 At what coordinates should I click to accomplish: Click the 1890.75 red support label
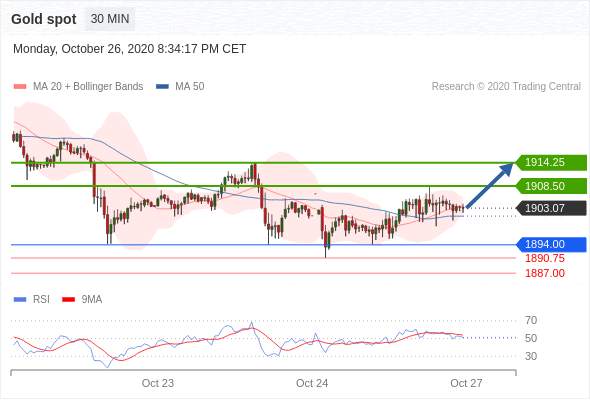pyautogui.click(x=545, y=259)
